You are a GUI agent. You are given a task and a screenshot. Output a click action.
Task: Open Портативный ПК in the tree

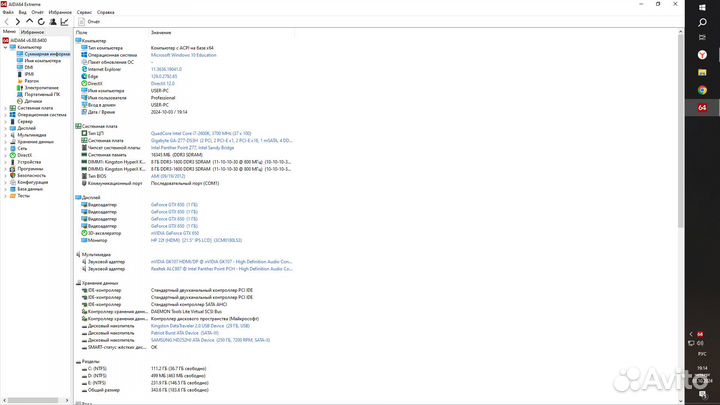click(42, 94)
